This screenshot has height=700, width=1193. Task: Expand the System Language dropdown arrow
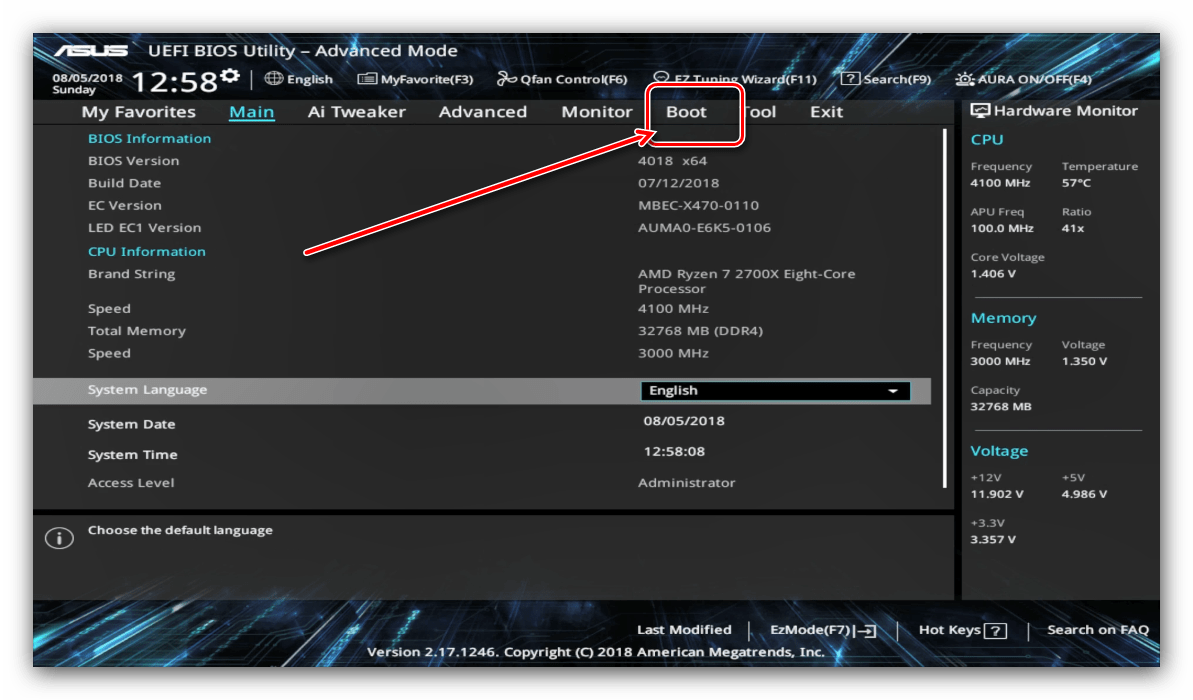coord(893,391)
